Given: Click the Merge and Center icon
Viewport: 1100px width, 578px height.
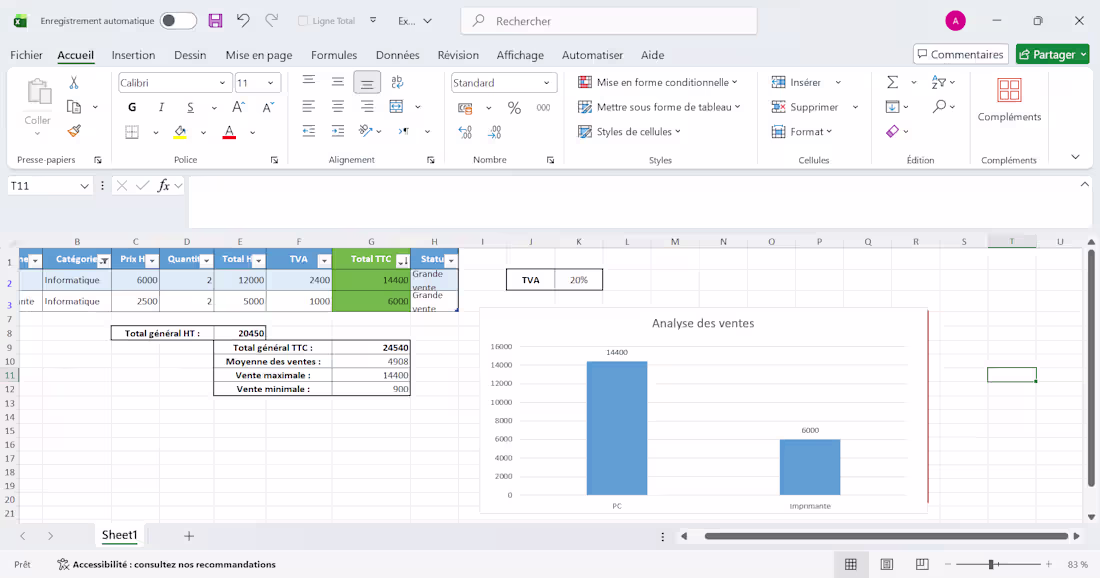Looking at the screenshot, I should pos(396,107).
